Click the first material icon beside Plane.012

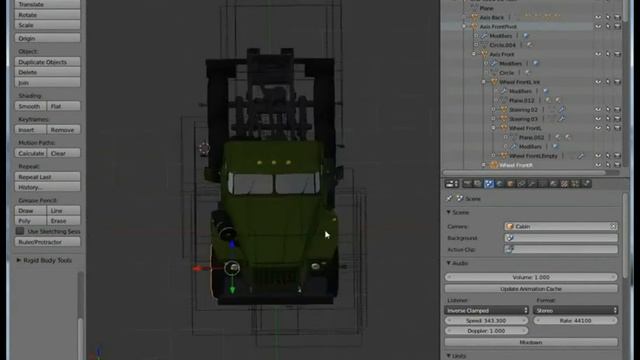point(548,100)
